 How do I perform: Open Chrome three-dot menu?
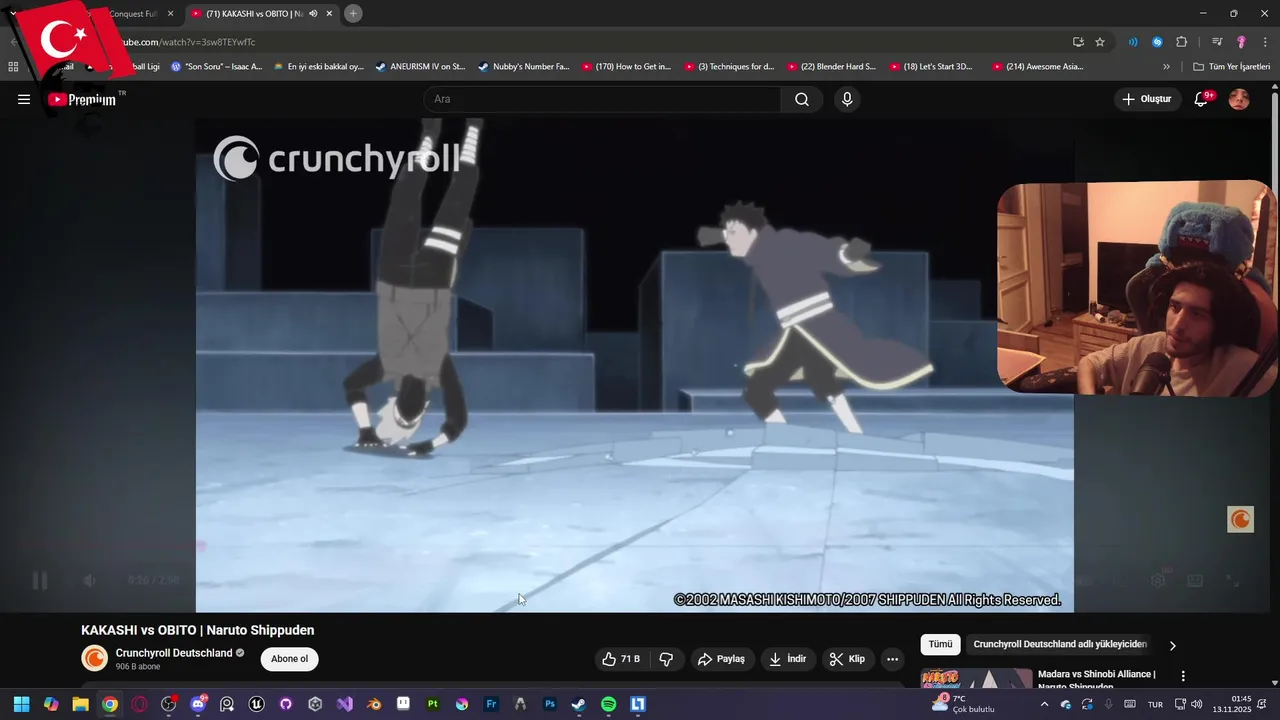coord(1266,42)
